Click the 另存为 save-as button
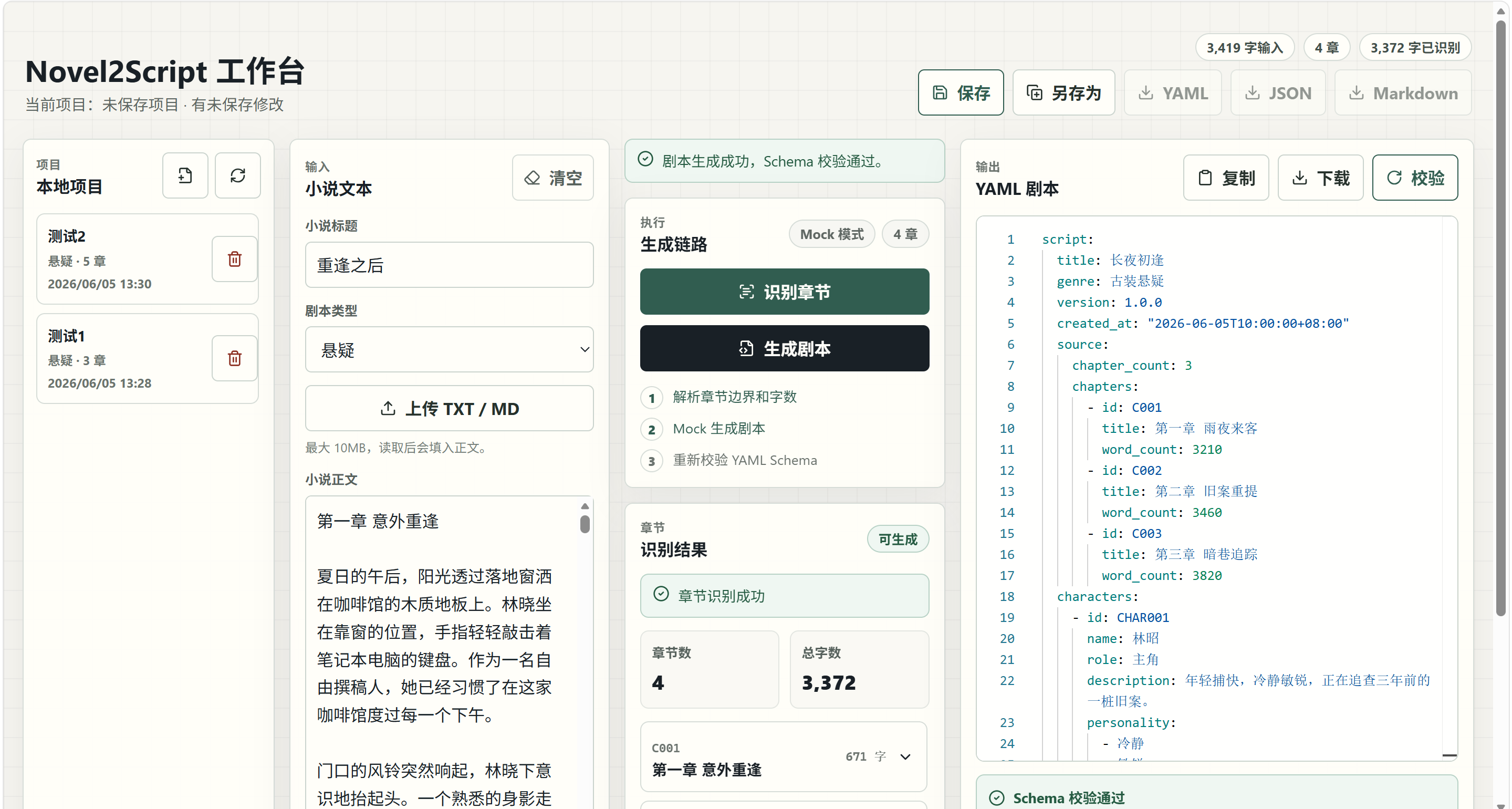This screenshot has height=809, width=1512. [1063, 93]
